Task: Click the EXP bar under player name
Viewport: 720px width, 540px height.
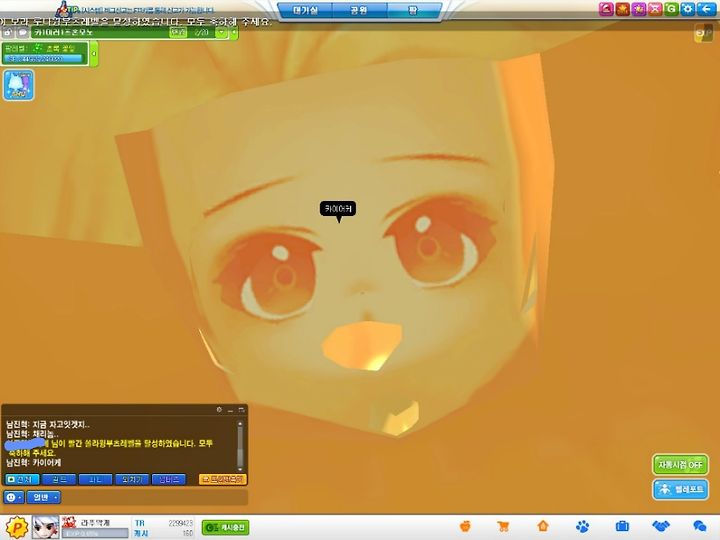Action: [95, 533]
